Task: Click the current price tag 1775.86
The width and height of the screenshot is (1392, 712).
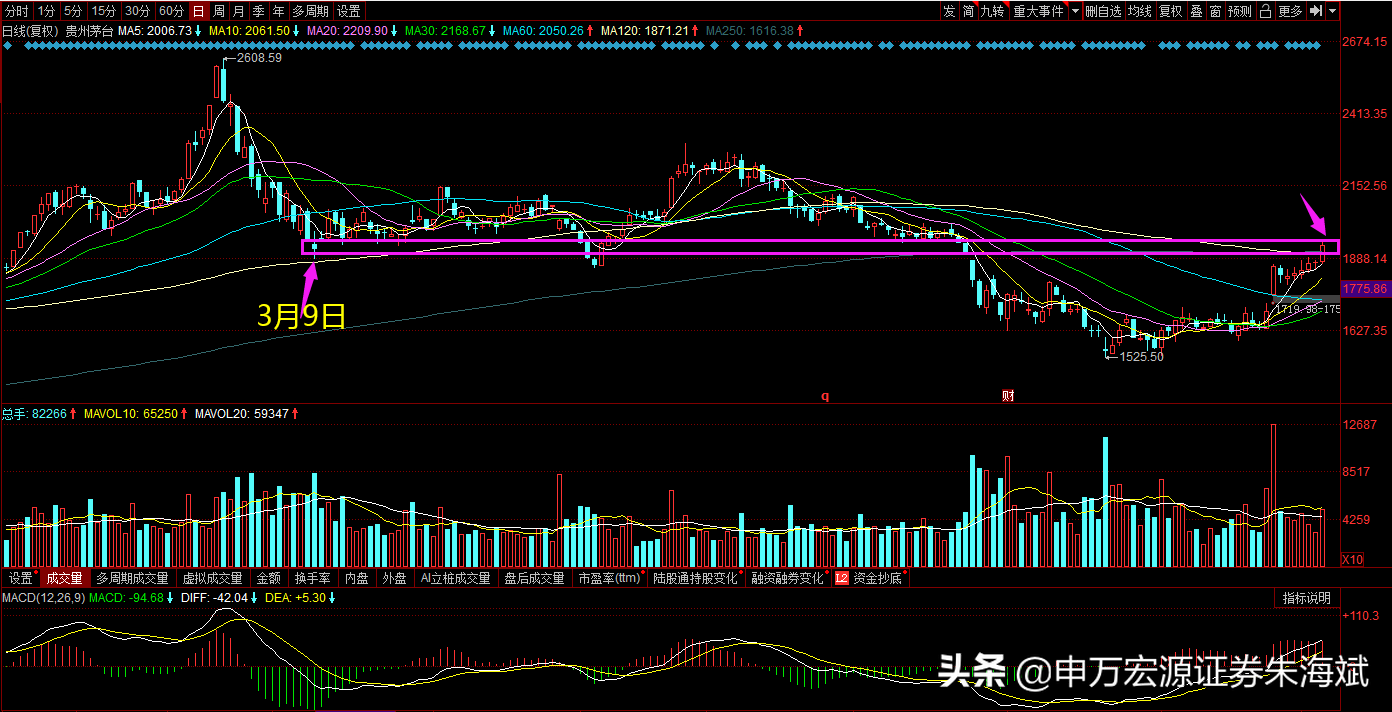Action: 1365,289
